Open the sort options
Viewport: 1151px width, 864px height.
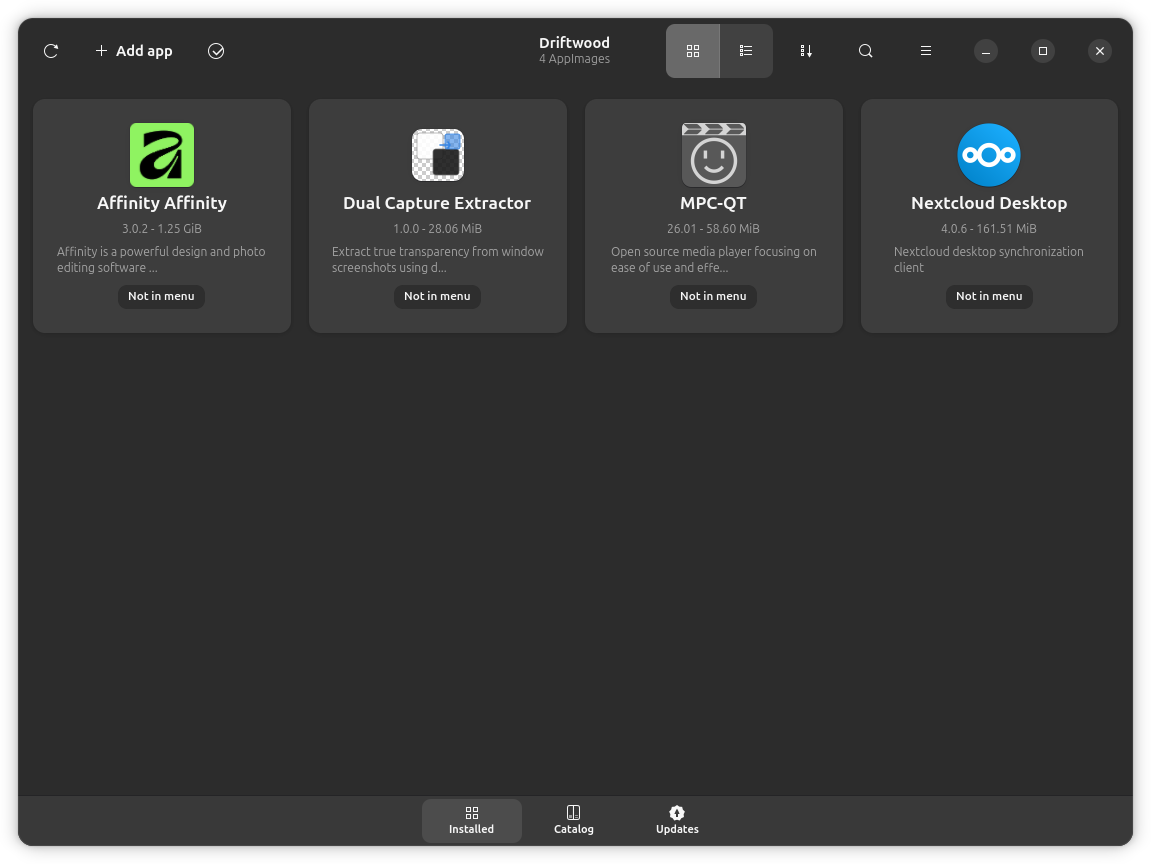point(806,50)
